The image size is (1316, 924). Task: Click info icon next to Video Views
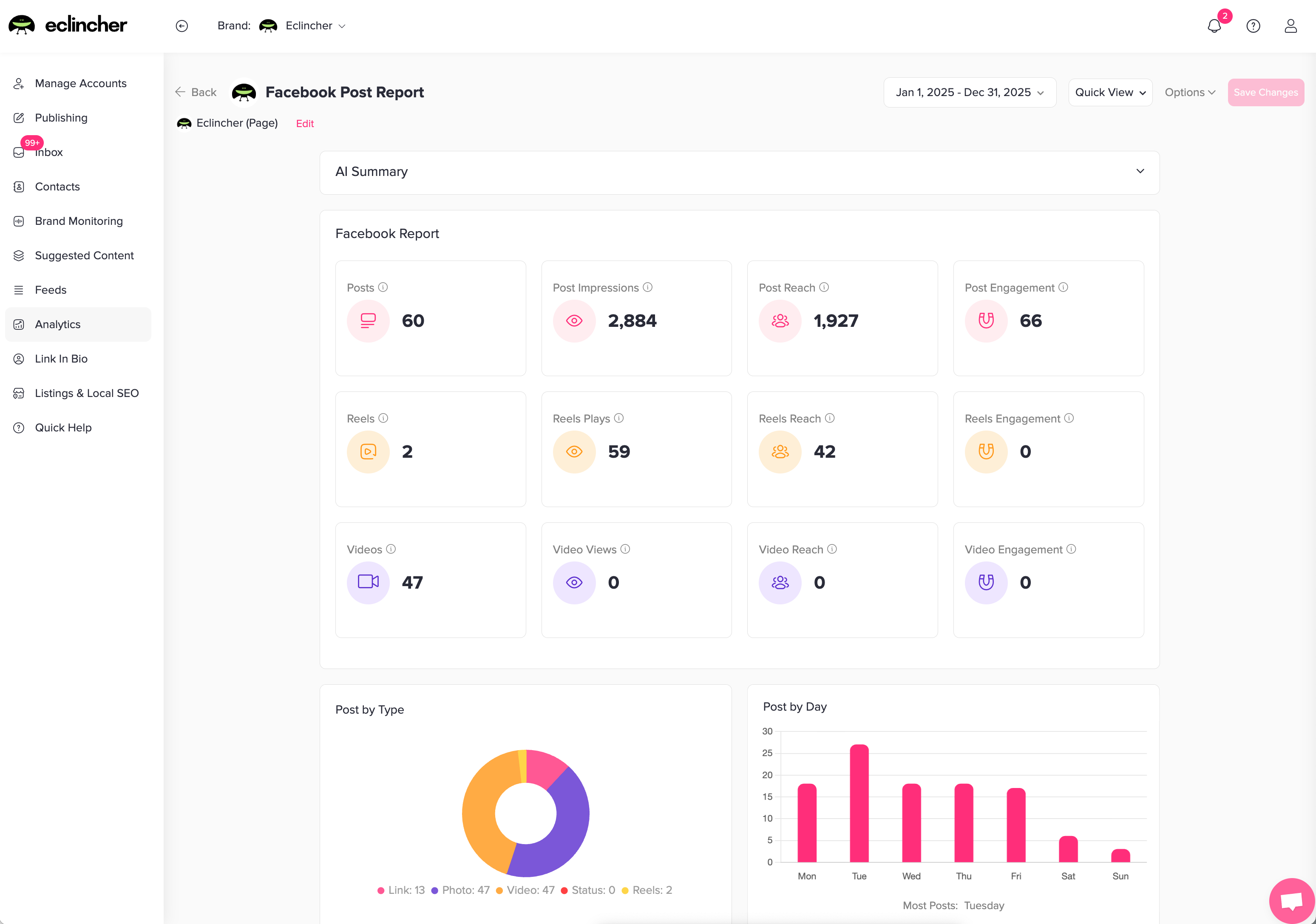[x=625, y=549]
